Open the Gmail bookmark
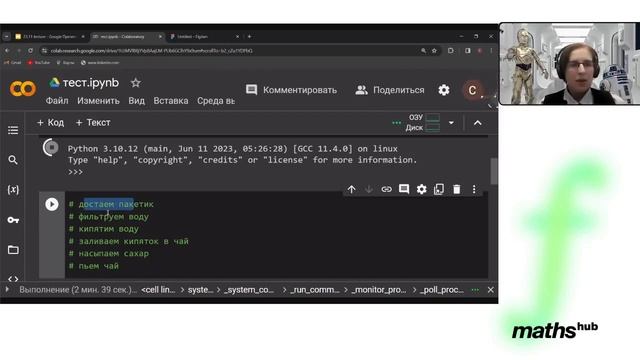The width and height of the screenshot is (640, 360). (13, 62)
